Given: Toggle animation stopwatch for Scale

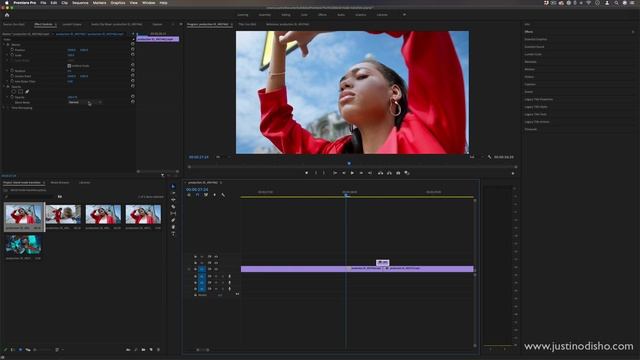Looking at the screenshot, I should (x=12, y=55).
